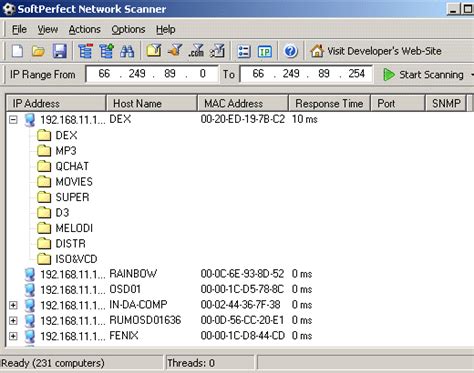Select the MELODI shared folder

pyautogui.click(x=74, y=228)
